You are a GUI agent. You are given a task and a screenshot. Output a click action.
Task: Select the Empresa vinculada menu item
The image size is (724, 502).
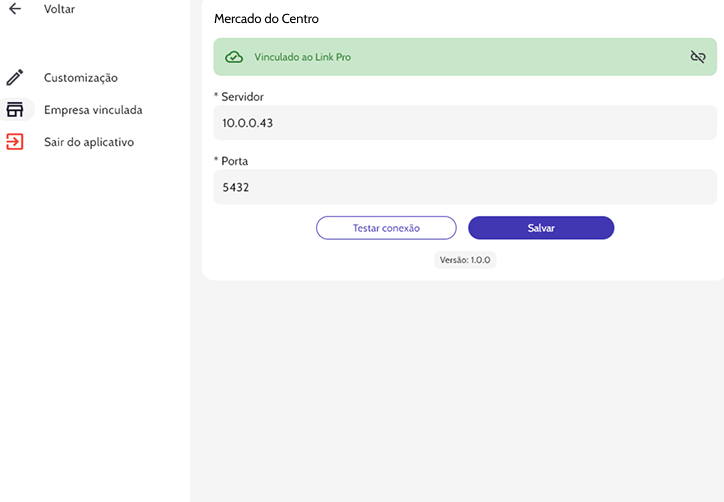tap(93, 110)
